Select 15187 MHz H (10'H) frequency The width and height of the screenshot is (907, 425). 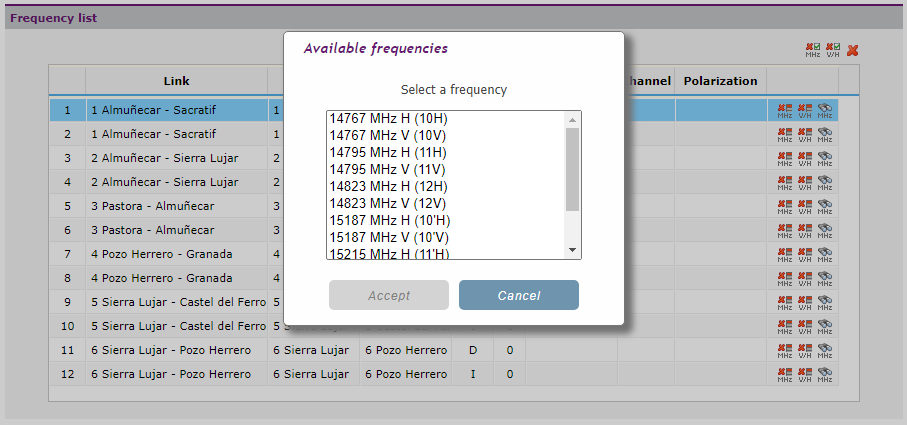click(x=445, y=221)
